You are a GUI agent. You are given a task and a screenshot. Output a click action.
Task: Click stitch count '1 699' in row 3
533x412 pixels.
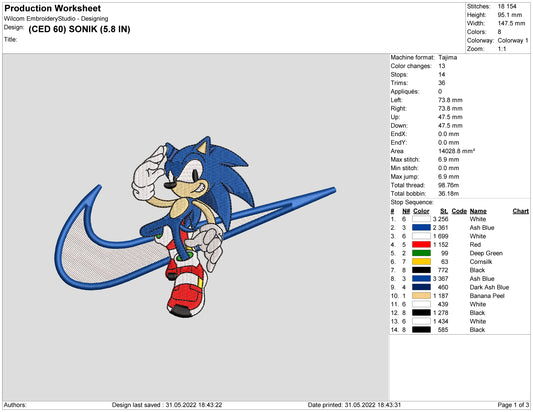click(440, 236)
